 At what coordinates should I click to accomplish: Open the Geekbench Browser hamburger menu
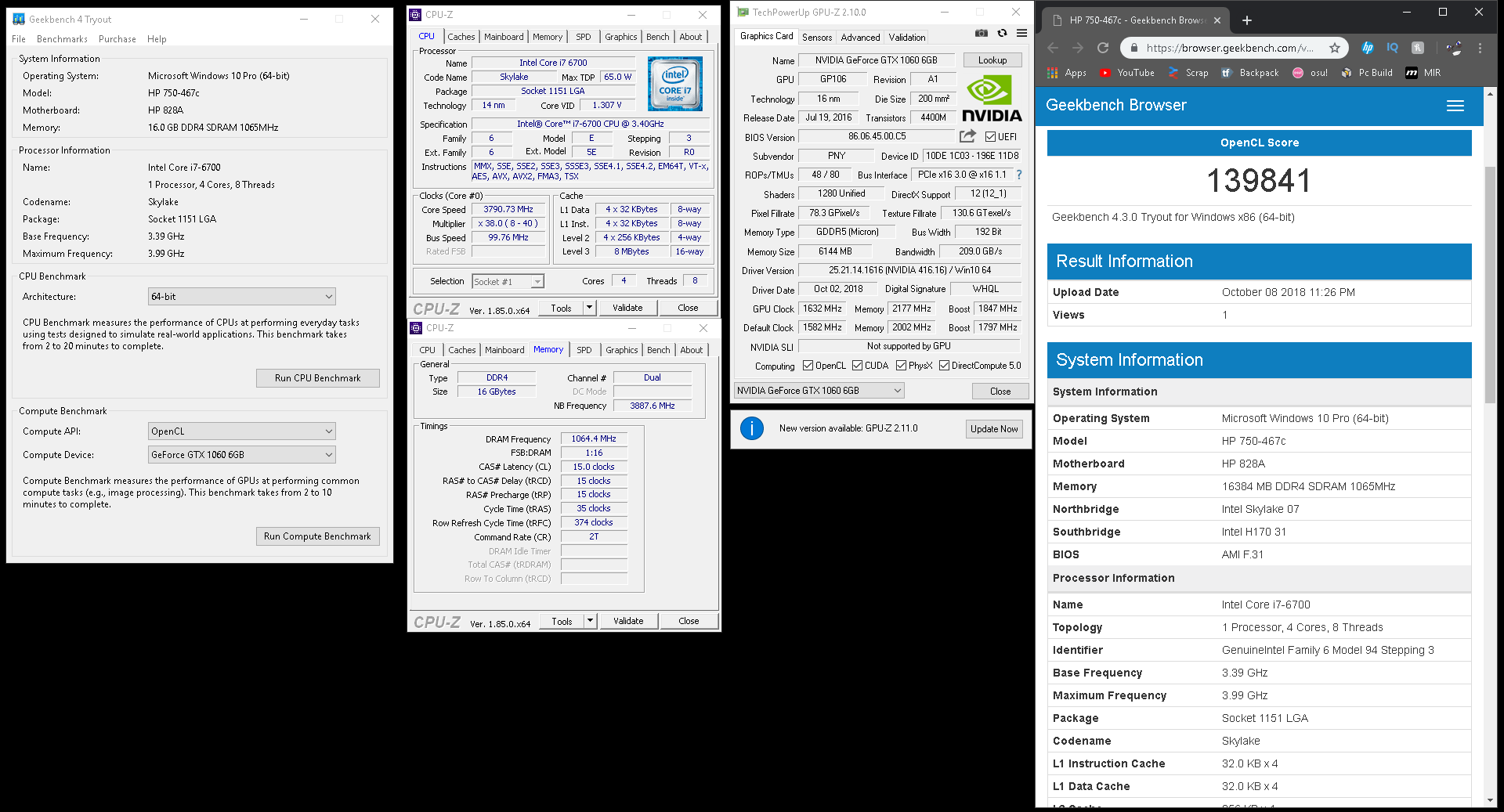coord(1455,106)
